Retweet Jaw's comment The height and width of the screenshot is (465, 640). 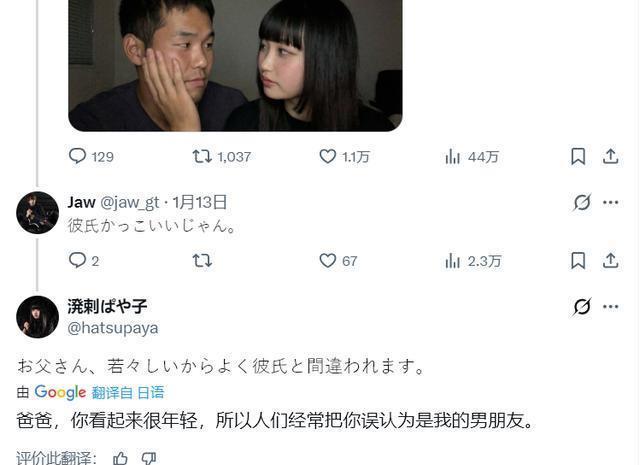click(x=202, y=260)
